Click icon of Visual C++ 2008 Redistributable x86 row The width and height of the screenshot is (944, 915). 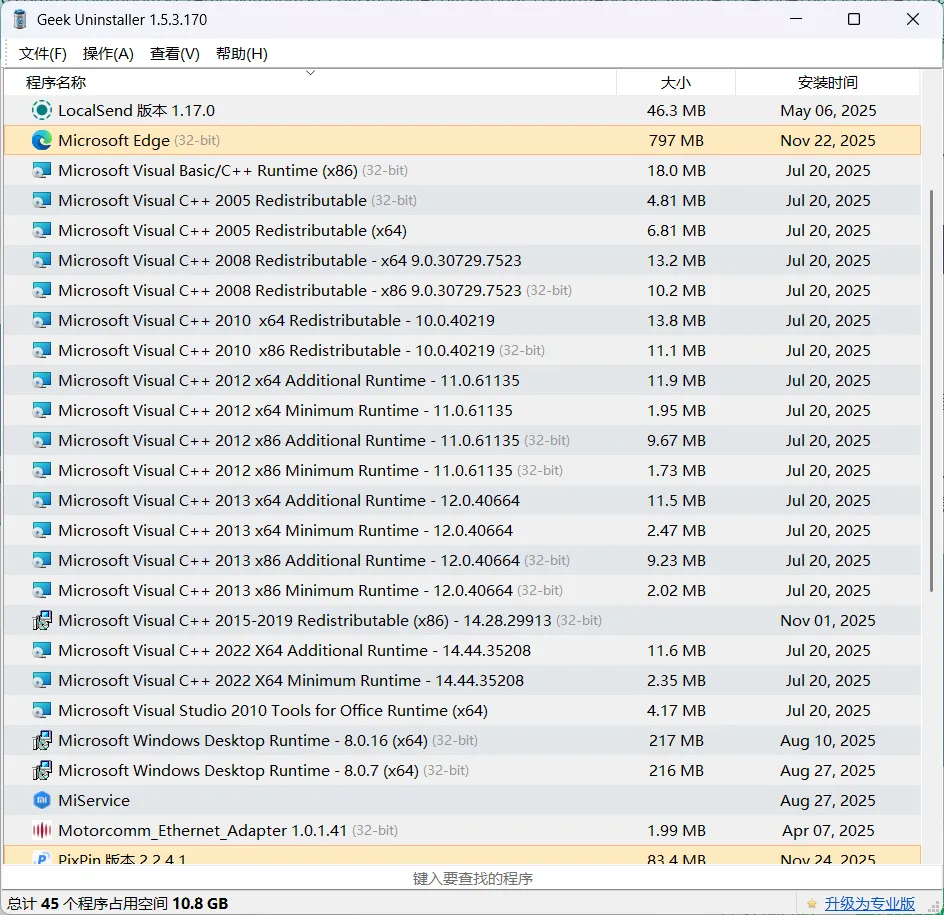42,290
